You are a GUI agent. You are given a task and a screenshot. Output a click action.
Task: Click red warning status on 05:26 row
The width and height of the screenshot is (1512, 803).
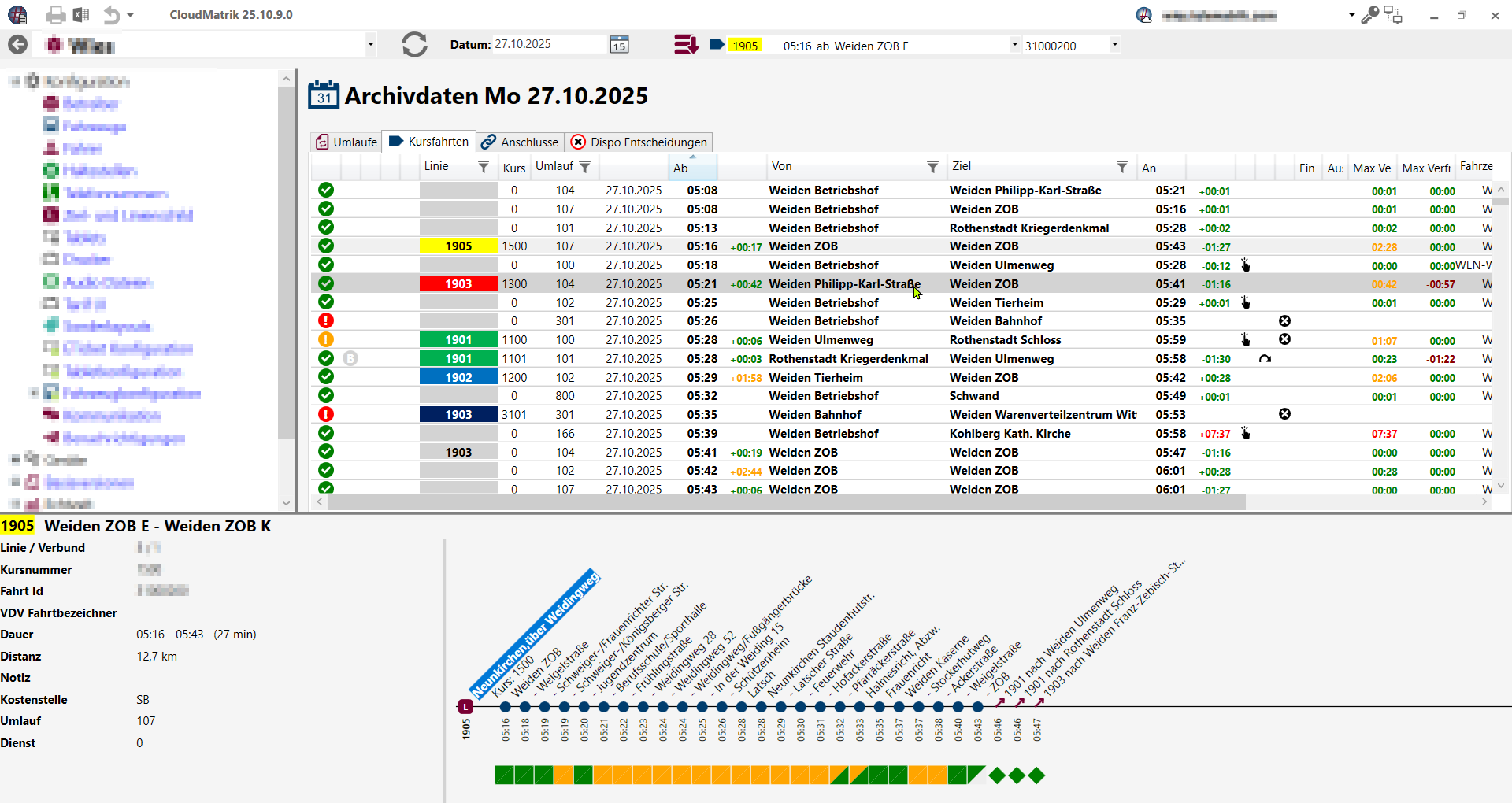[326, 321]
